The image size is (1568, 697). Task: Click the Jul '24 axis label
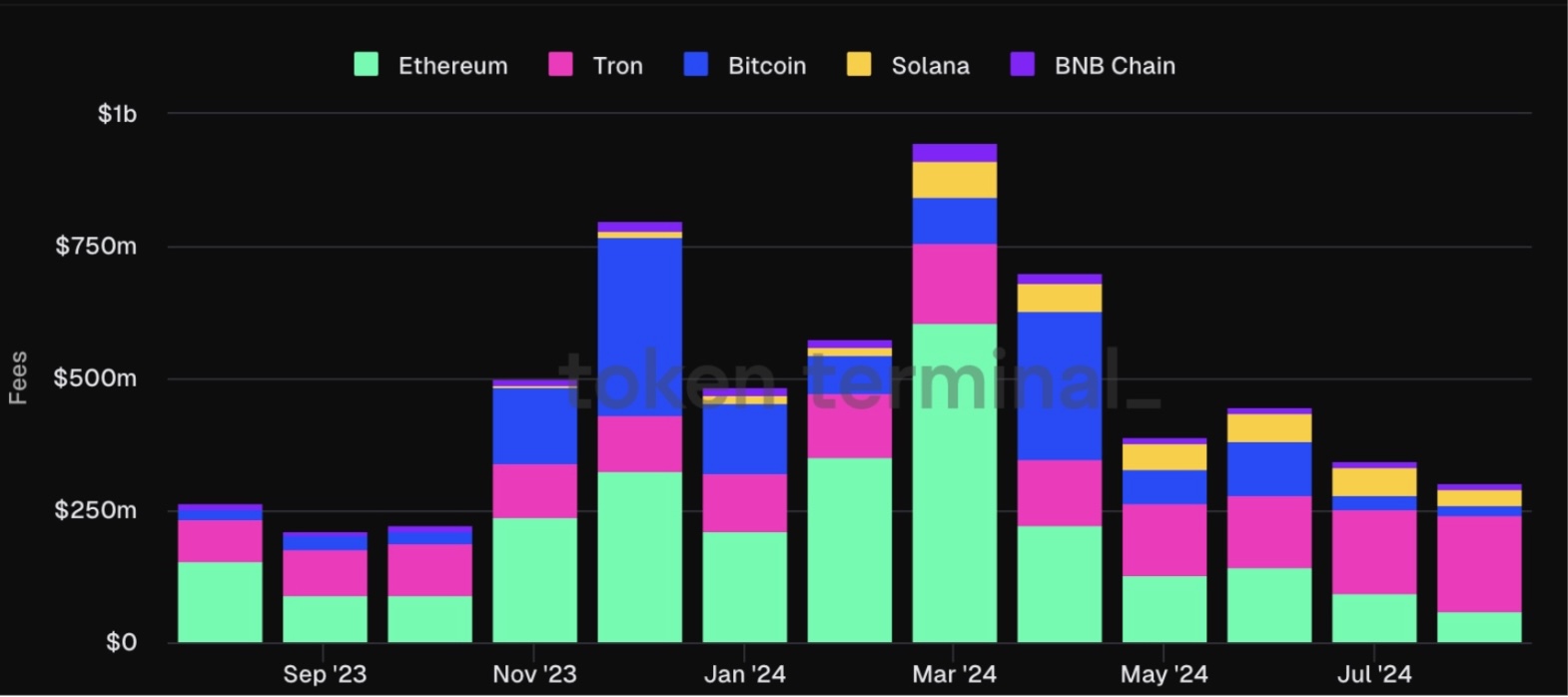click(1374, 674)
